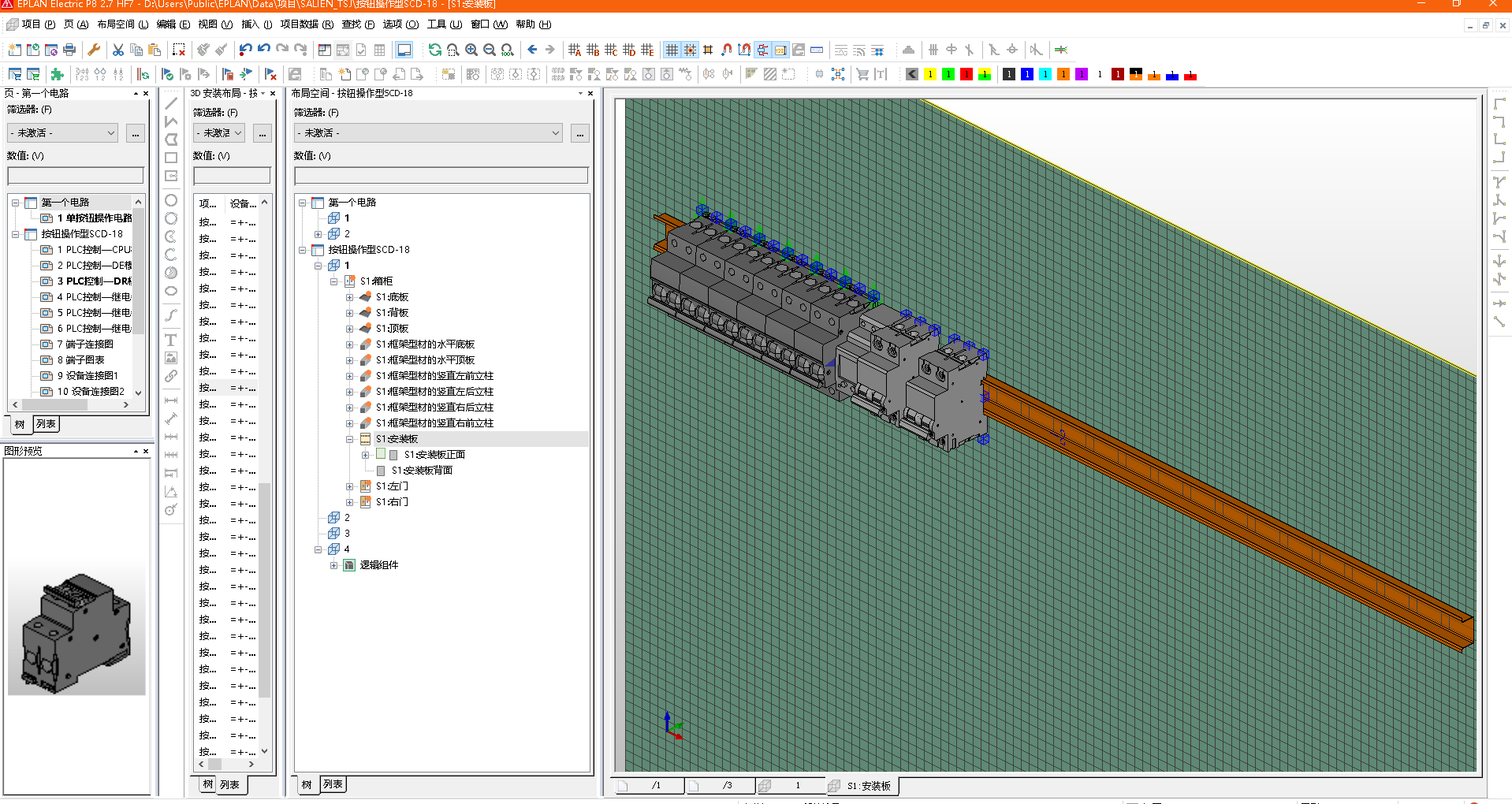Click the Zoom In magnifier icon

click(471, 50)
